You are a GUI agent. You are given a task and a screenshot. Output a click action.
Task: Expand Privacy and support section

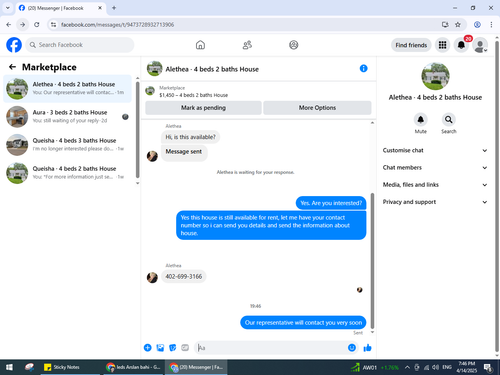(435, 202)
